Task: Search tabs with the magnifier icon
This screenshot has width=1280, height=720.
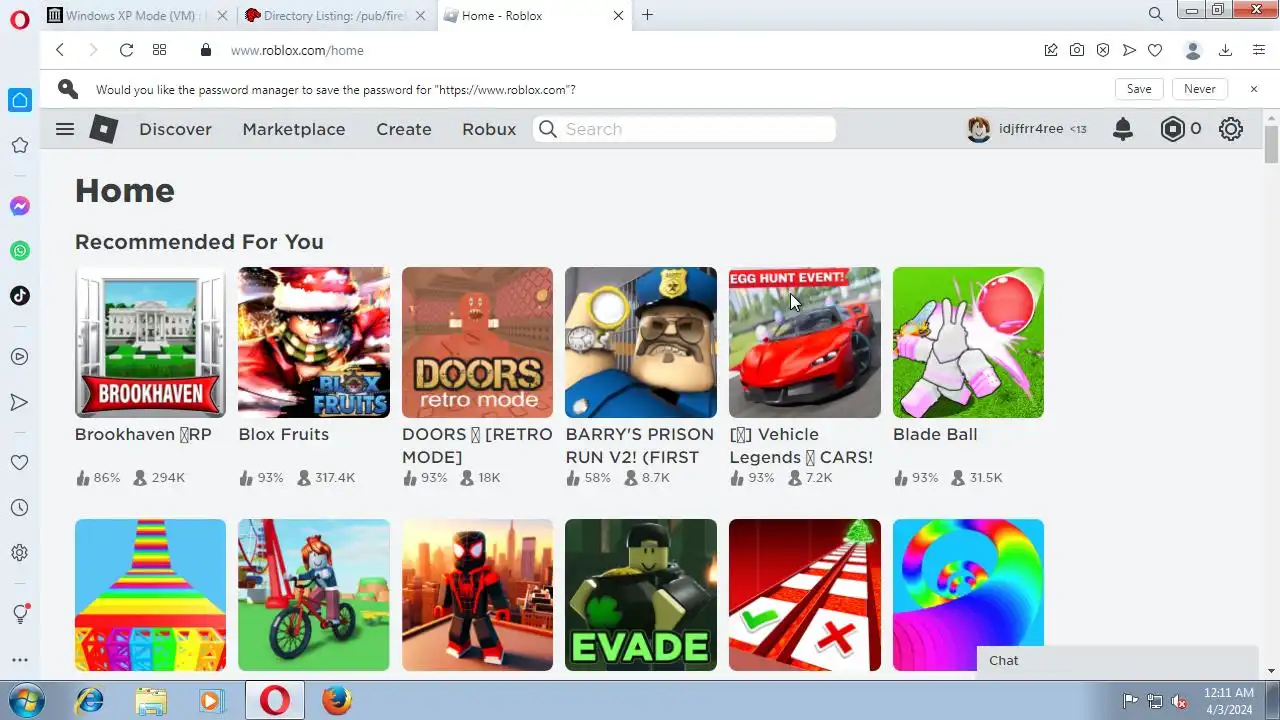Action: pos(1156,15)
